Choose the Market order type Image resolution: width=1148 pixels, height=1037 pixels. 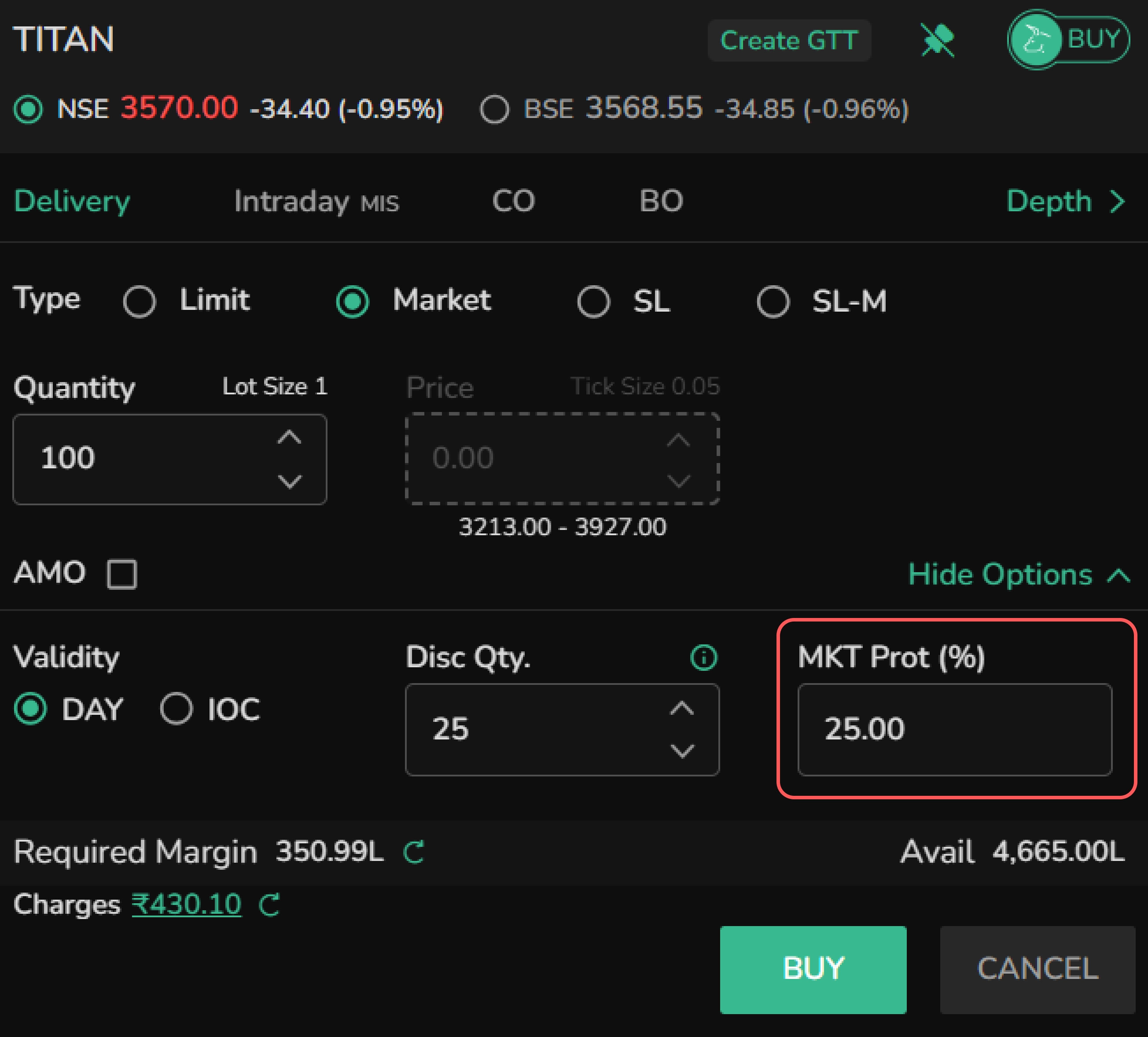tap(353, 301)
